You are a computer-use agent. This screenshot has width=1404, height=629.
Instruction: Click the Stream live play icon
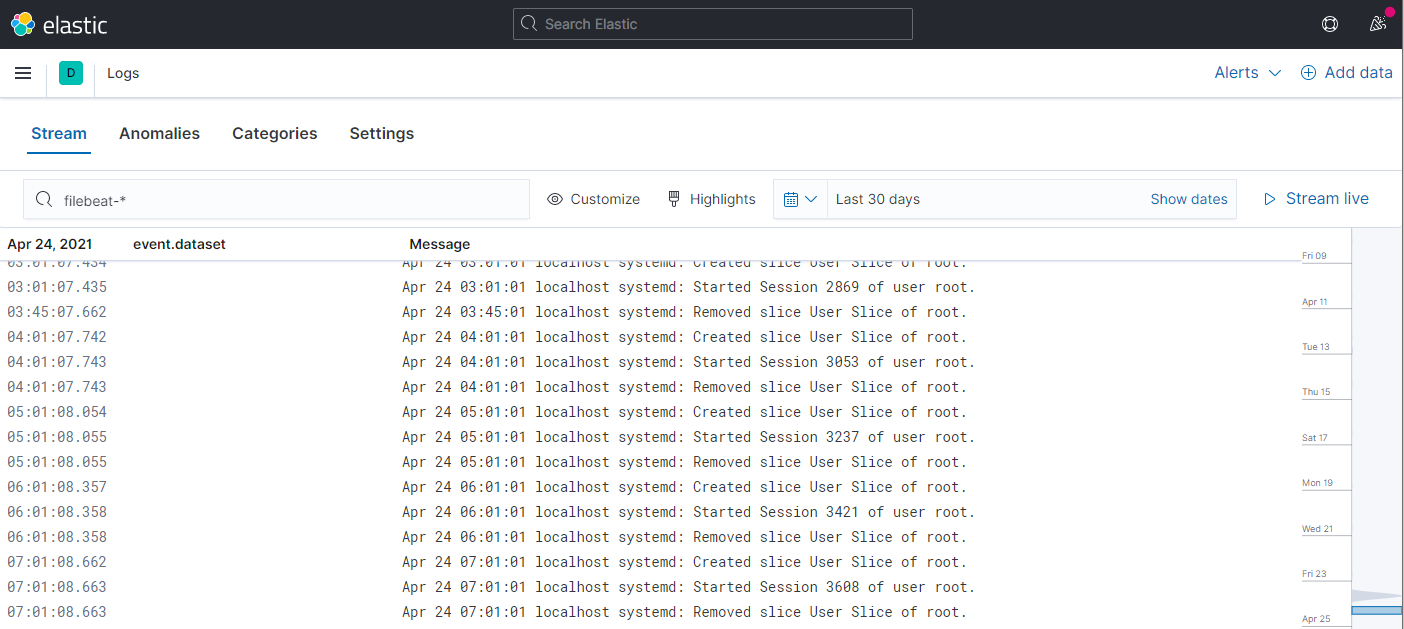point(1270,199)
